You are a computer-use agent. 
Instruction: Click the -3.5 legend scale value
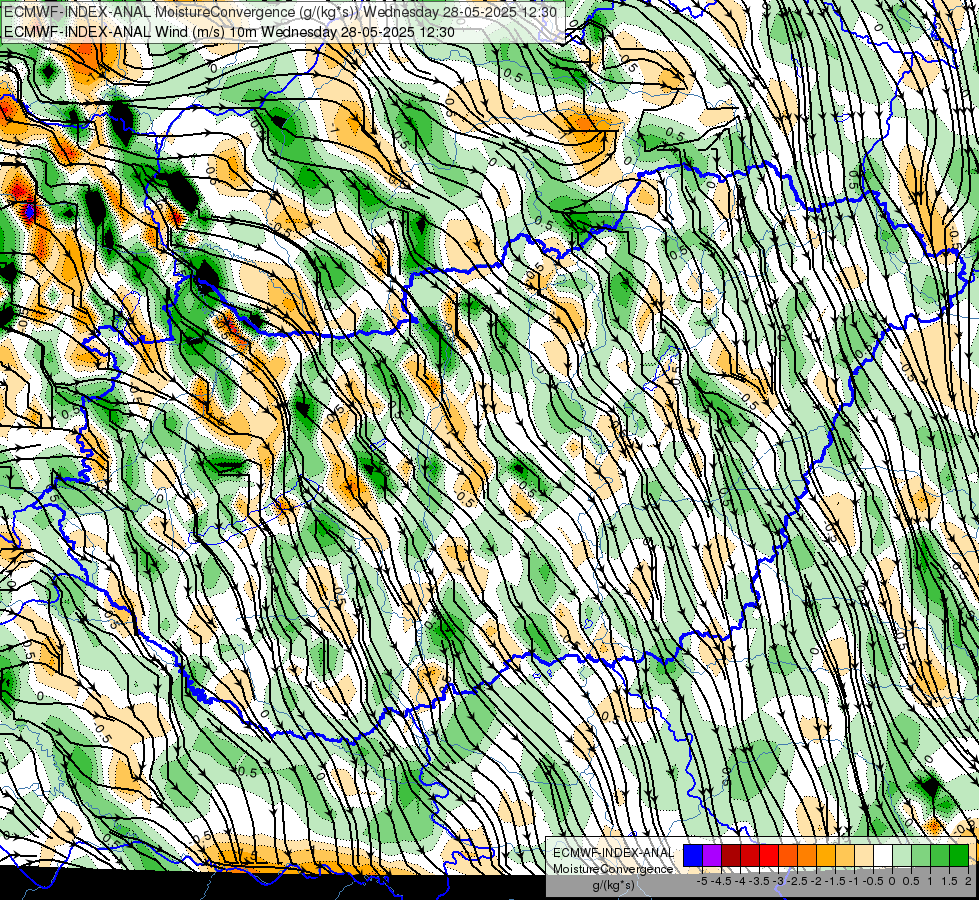760,881
